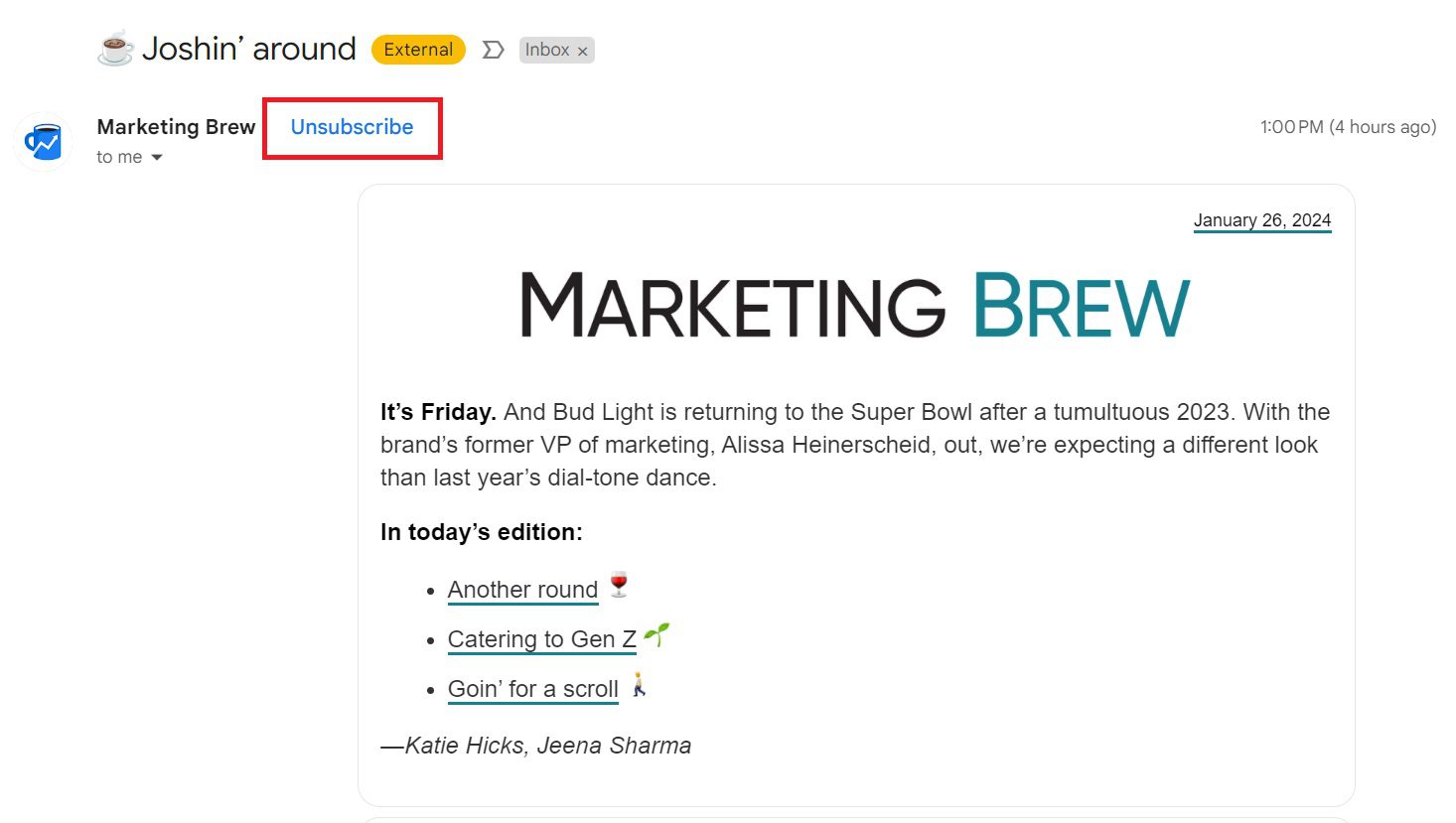Click the 1:00 PM timestamp
Viewport: 1456px width, 823px height.
pyautogui.click(x=1348, y=127)
